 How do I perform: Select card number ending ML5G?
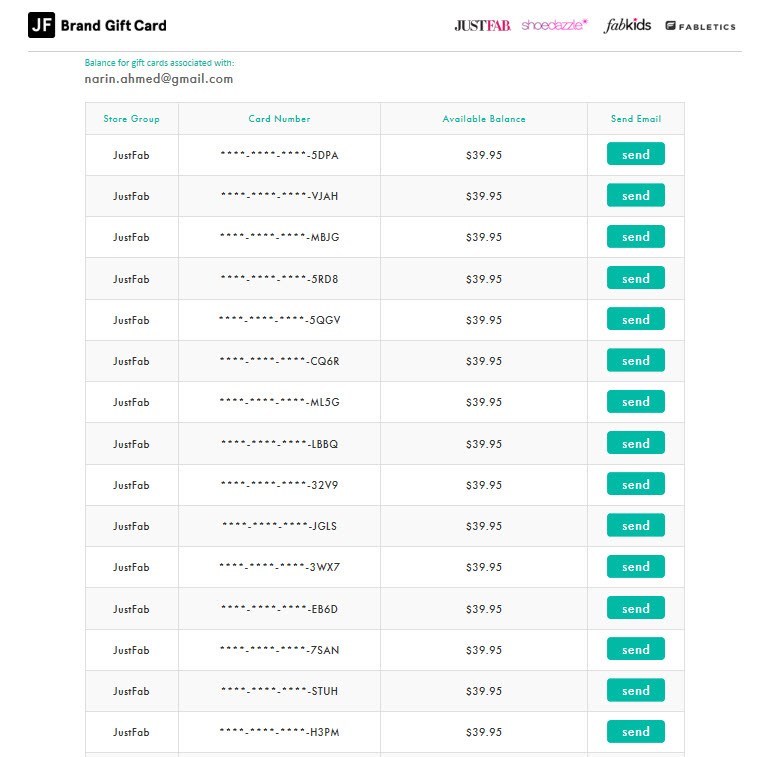point(279,402)
